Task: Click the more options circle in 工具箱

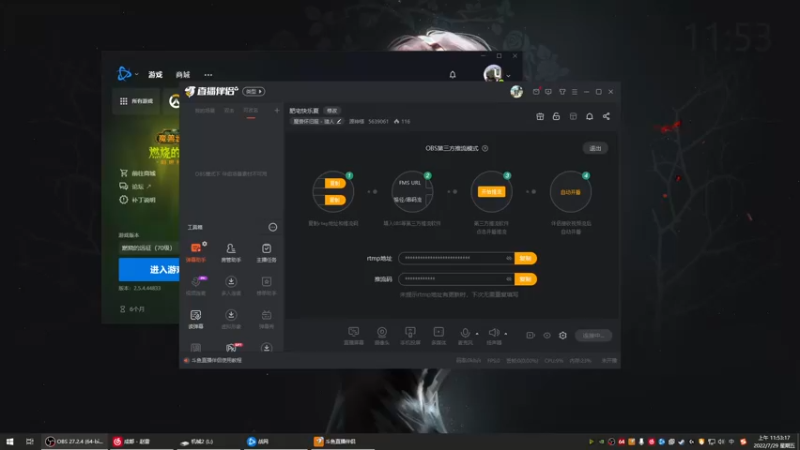Action: [273, 227]
